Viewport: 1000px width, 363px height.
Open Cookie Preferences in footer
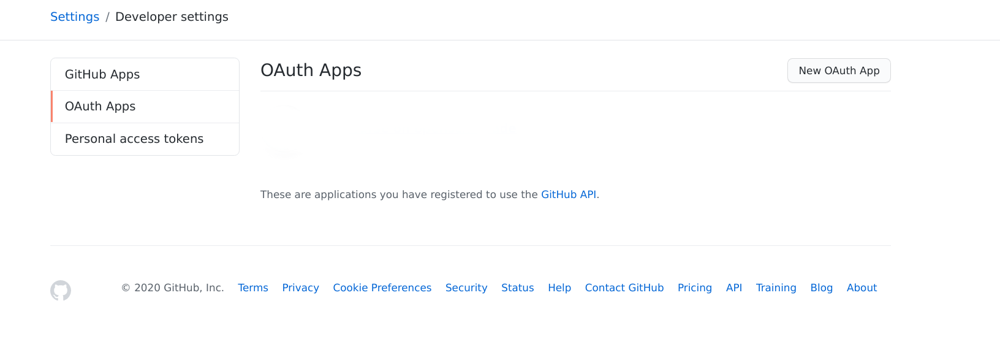(382, 288)
